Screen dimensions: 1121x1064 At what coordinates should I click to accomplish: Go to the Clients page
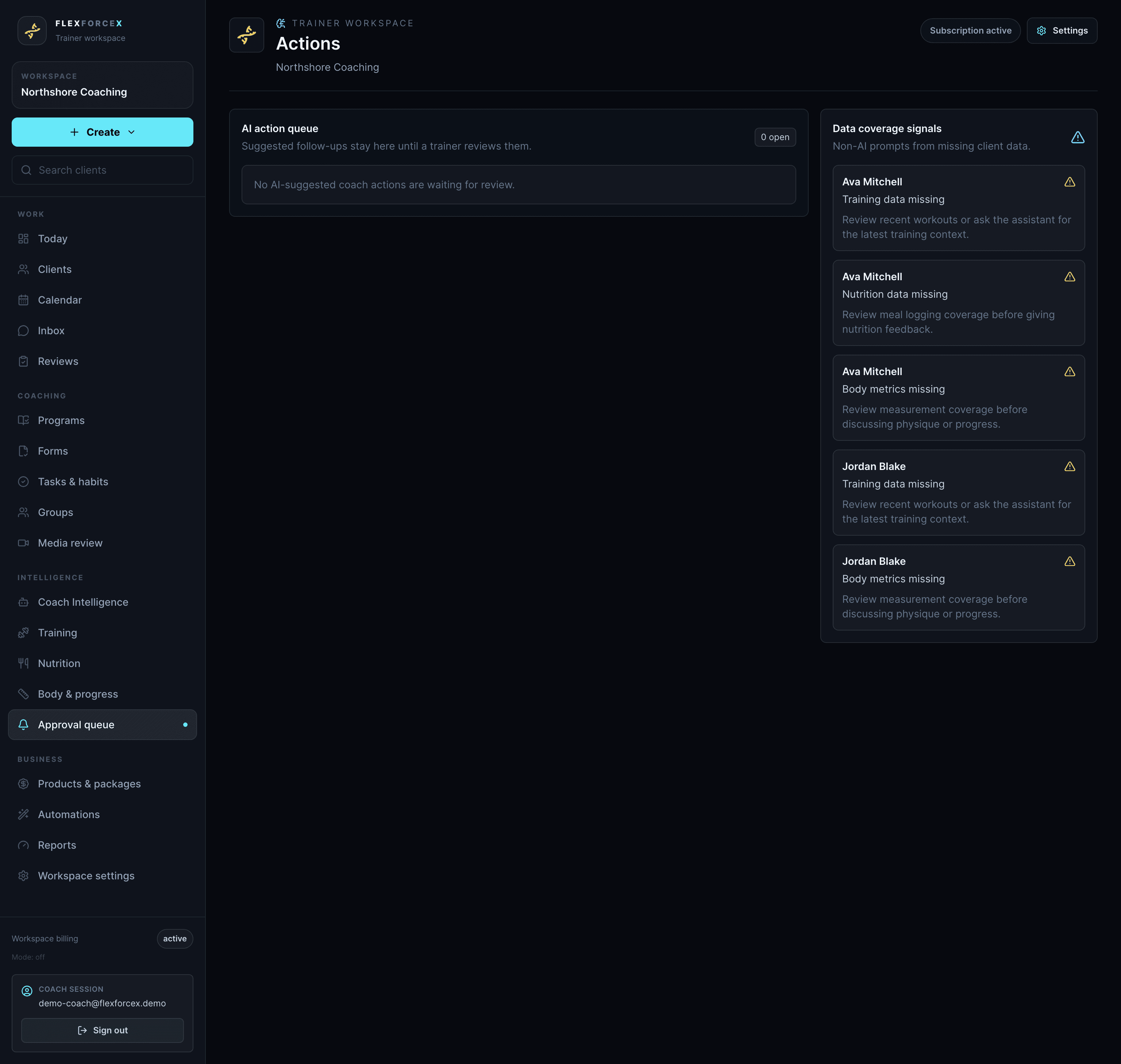pyautogui.click(x=102, y=269)
